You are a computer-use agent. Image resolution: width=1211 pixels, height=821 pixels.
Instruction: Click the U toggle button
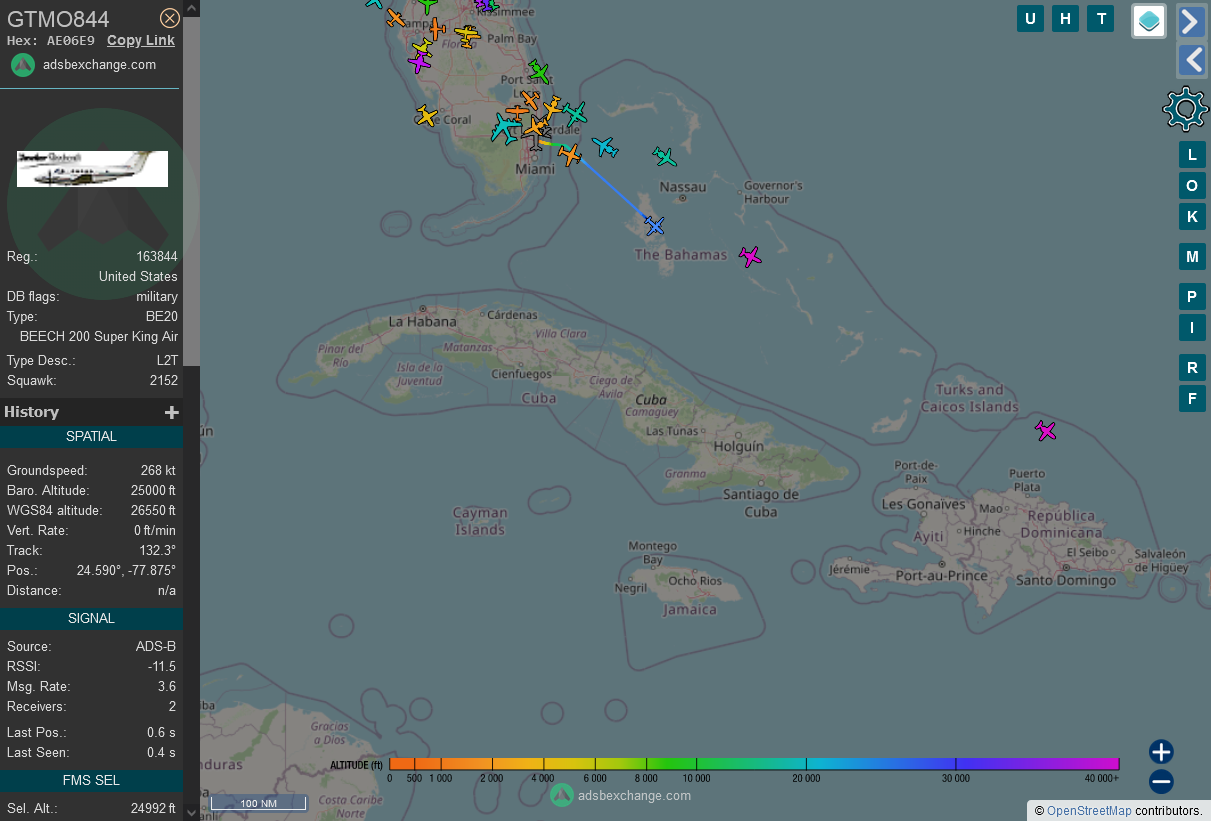coord(1030,18)
